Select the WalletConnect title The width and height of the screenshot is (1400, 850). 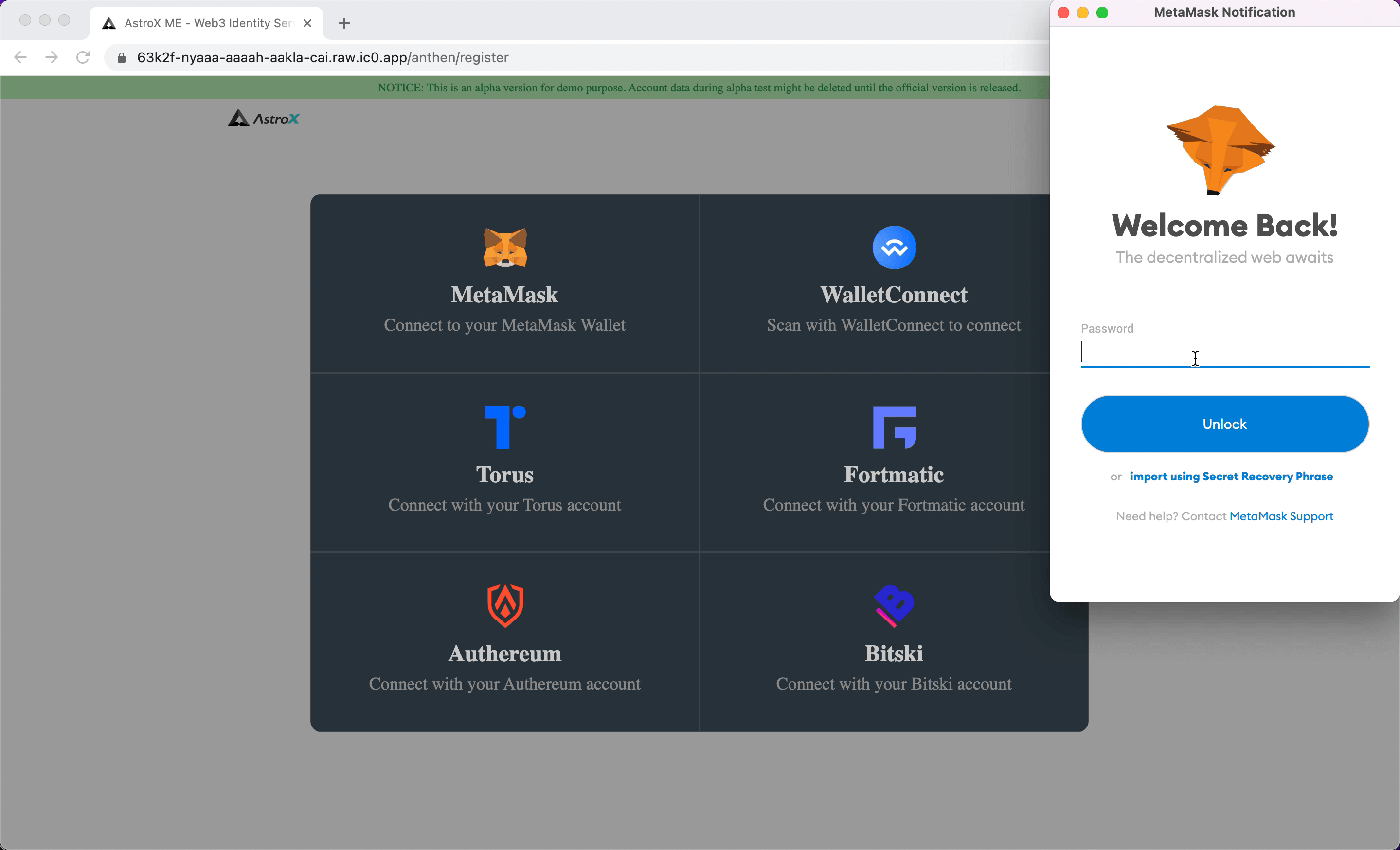pyautogui.click(x=894, y=295)
